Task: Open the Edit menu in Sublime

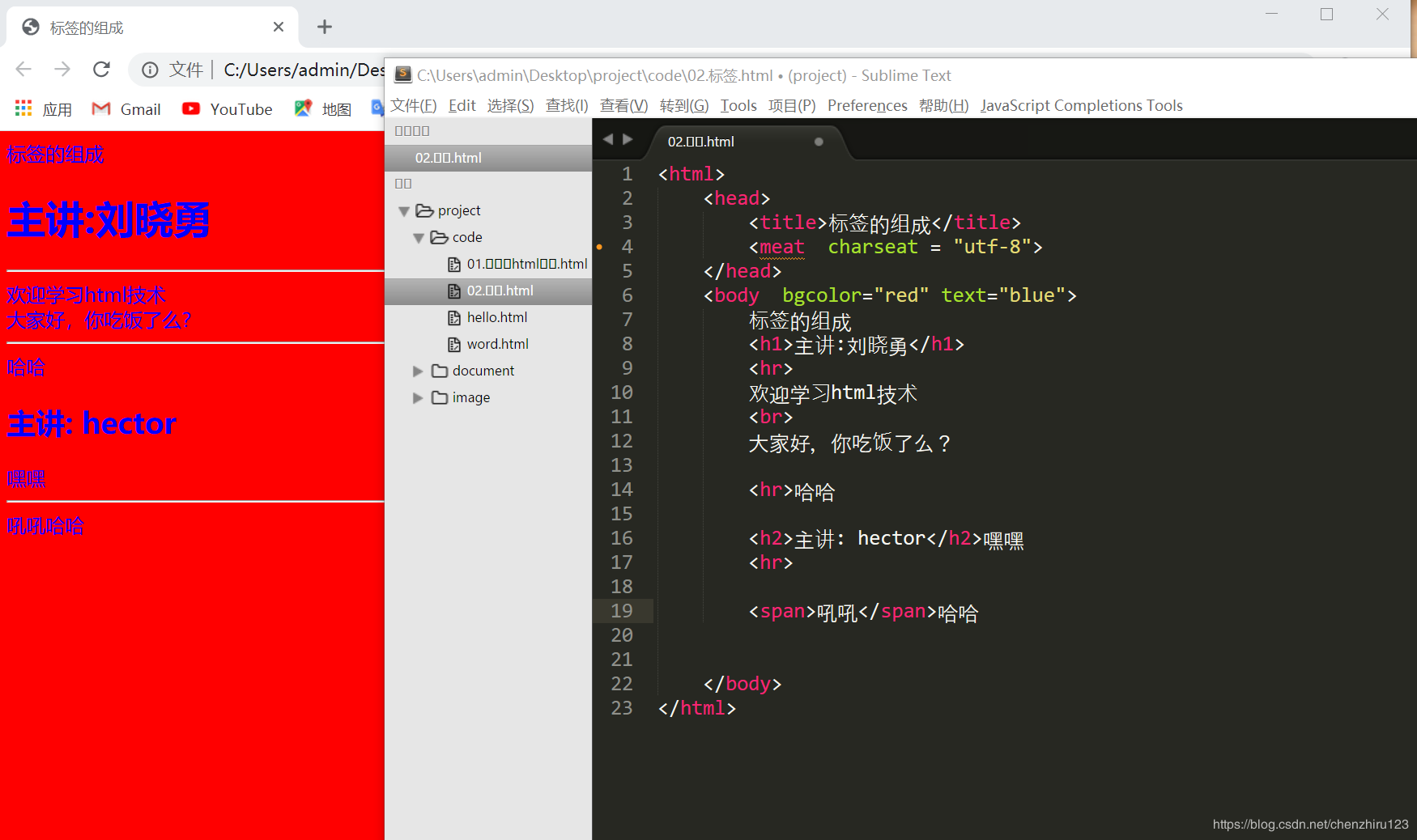Action: 462,106
